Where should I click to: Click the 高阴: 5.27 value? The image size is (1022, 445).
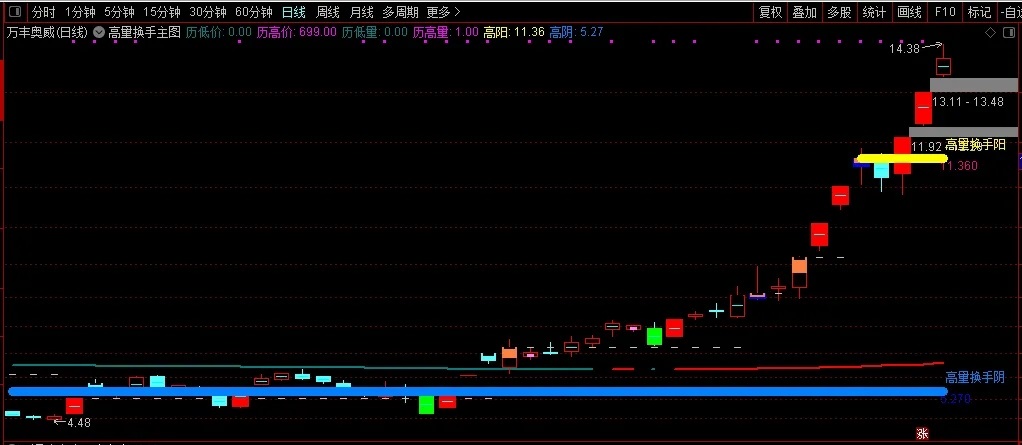pos(576,32)
